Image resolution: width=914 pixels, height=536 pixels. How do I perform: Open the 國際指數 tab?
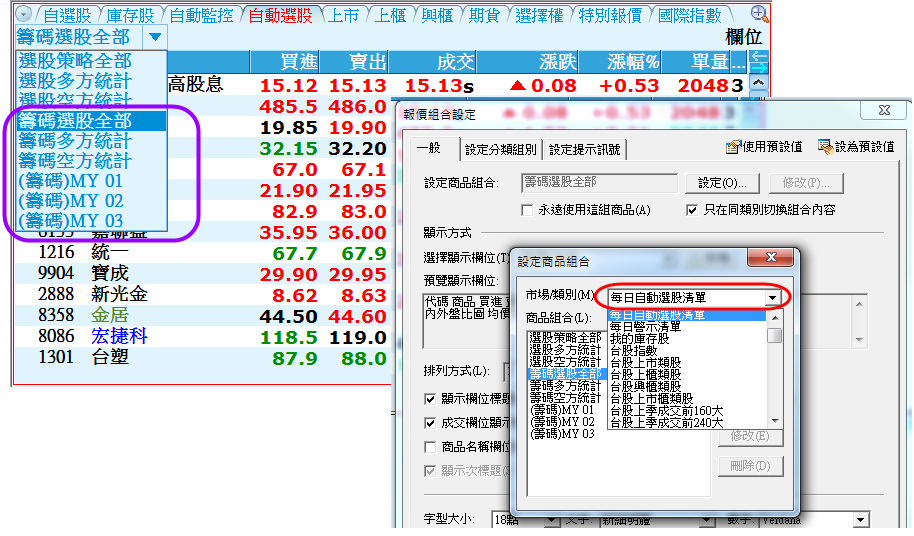(690, 15)
